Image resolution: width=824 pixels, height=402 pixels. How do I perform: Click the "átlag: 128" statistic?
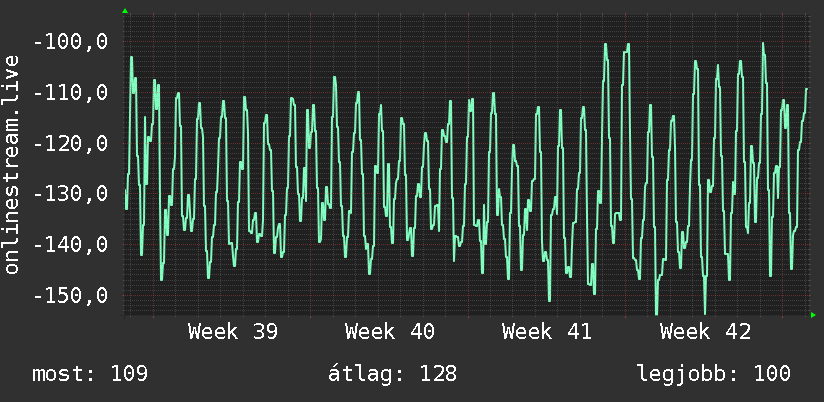tap(392, 374)
